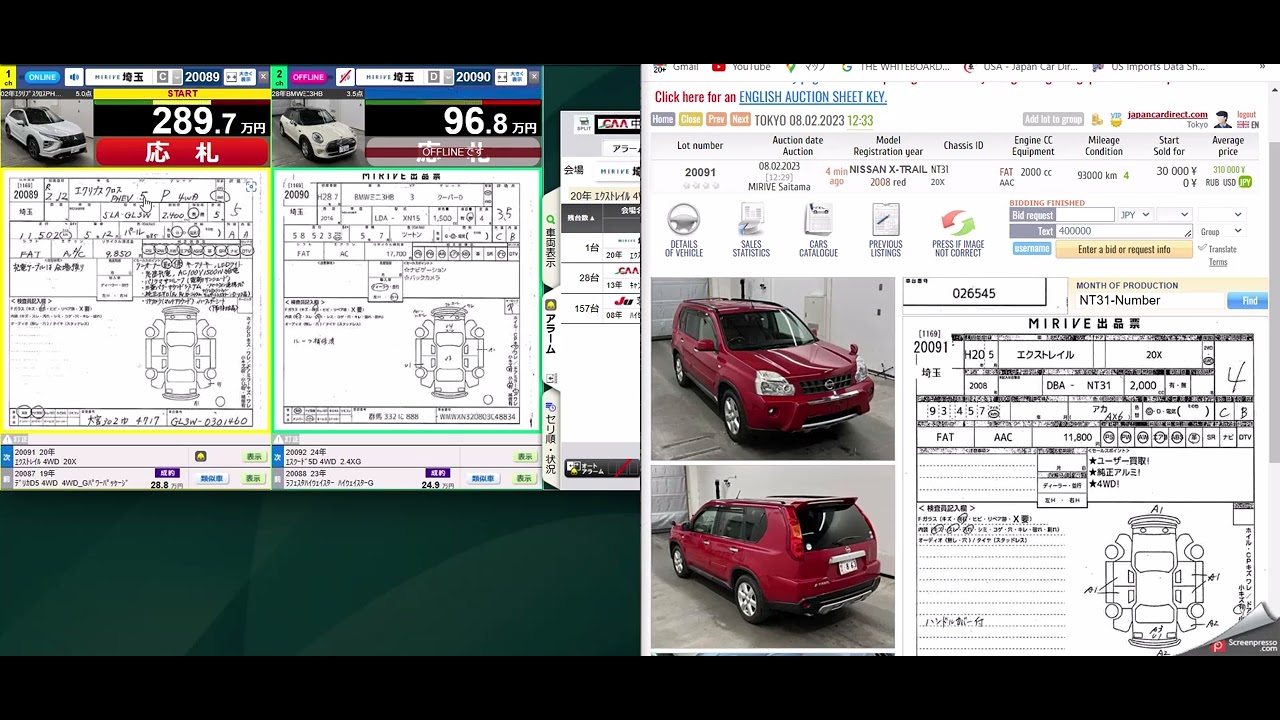This screenshot has width=1280, height=720.
Task: Click the yellow Close navigation button
Action: [x=691, y=119]
